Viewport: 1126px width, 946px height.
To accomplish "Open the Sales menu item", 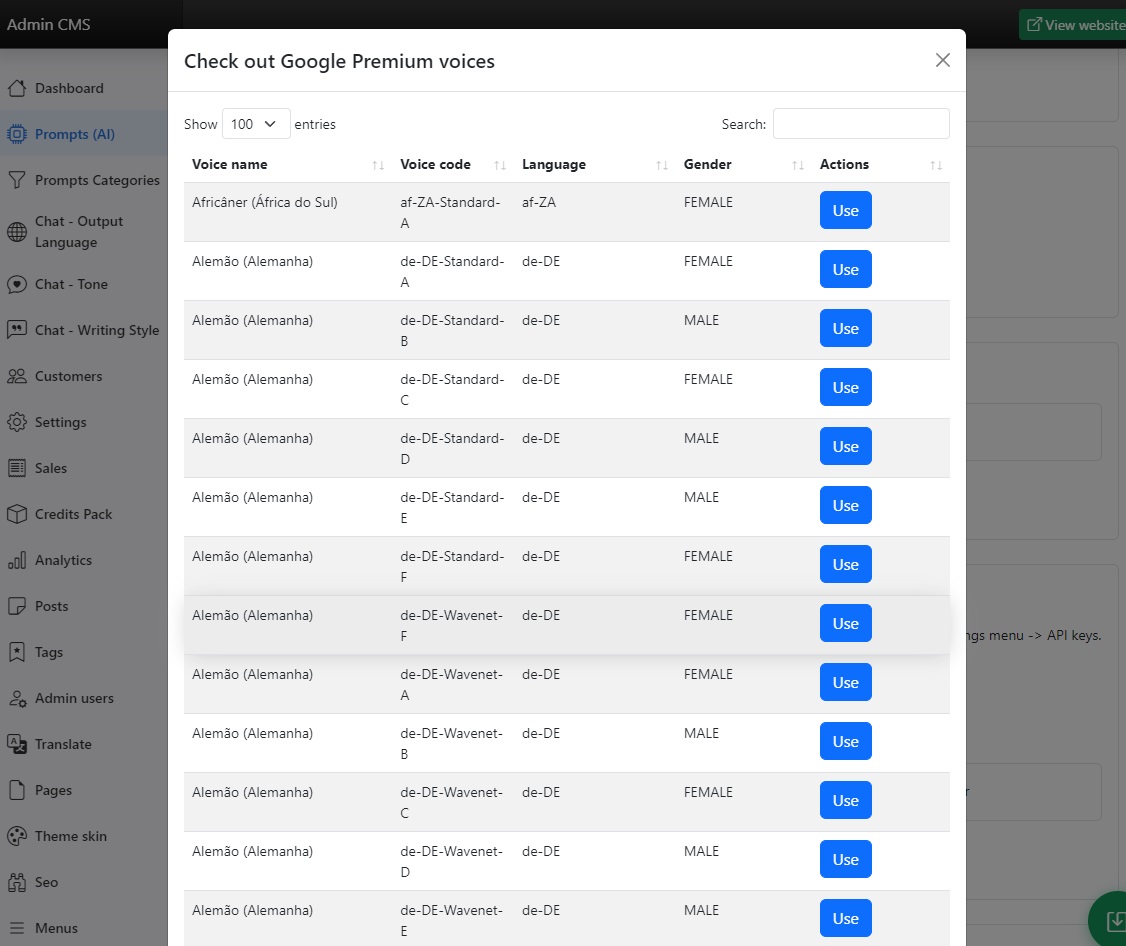I will [x=51, y=468].
